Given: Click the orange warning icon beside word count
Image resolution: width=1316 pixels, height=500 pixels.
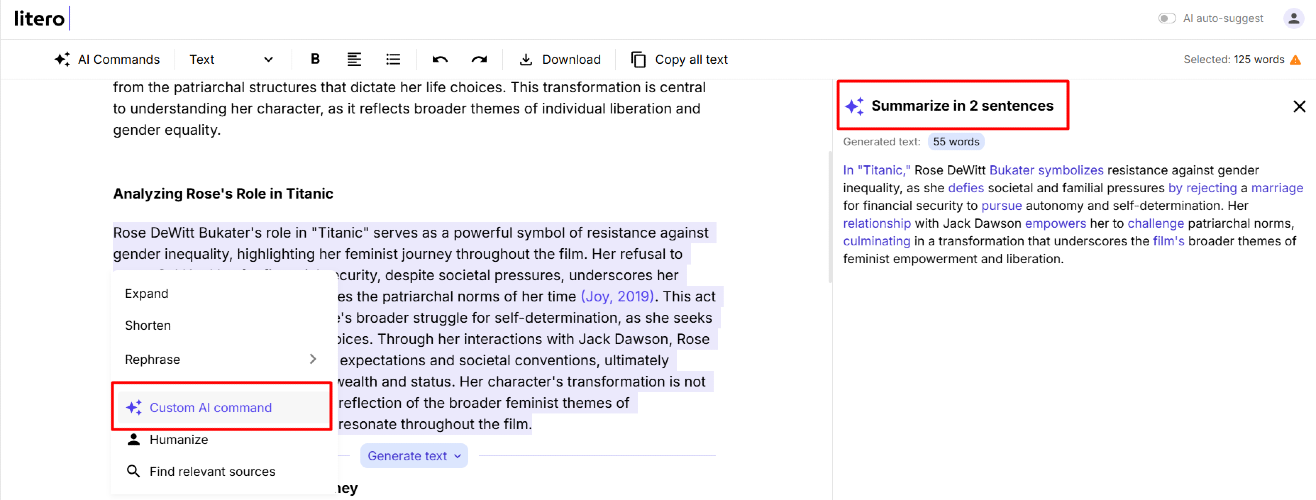Looking at the screenshot, I should 1295,60.
